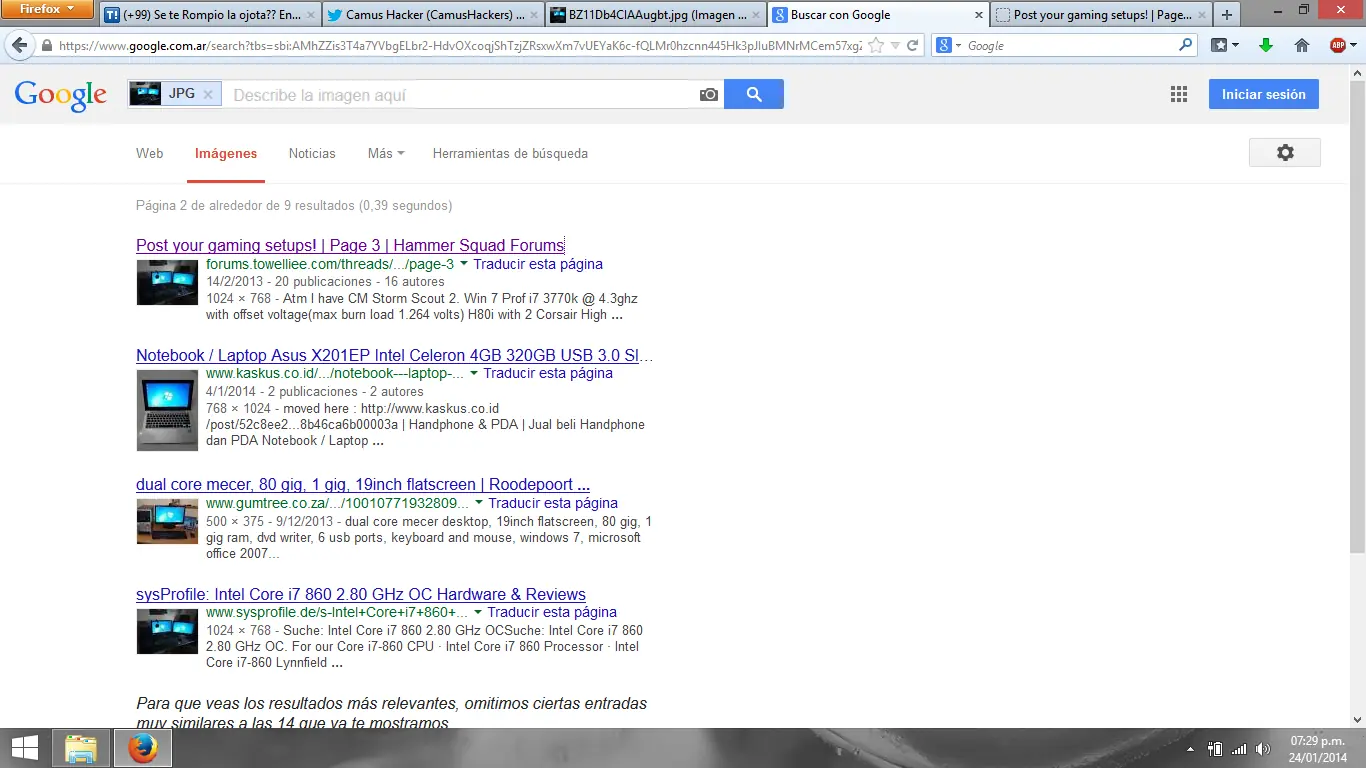Open the orange Firefox menu button
Viewport: 1366px width, 768px height.
click(48, 9)
